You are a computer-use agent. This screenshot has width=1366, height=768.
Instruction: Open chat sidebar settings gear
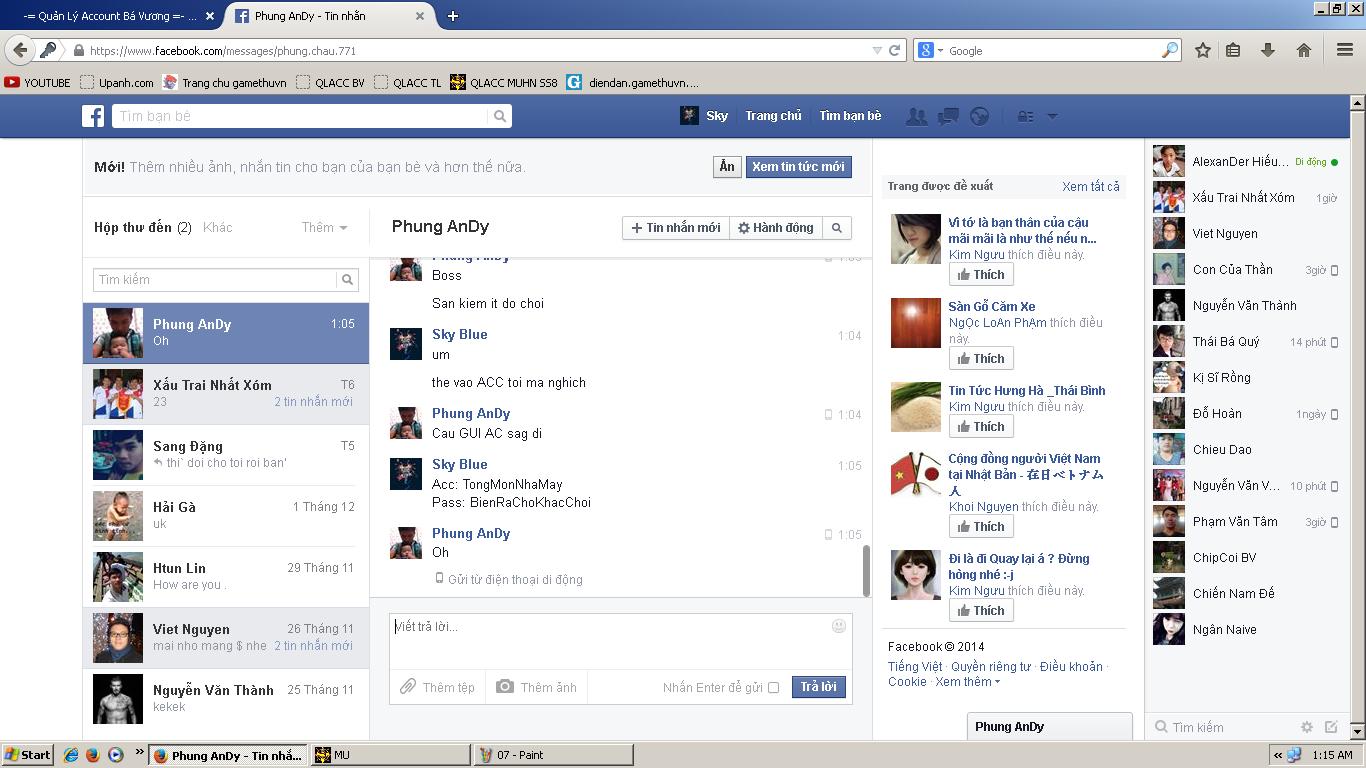[1306, 727]
